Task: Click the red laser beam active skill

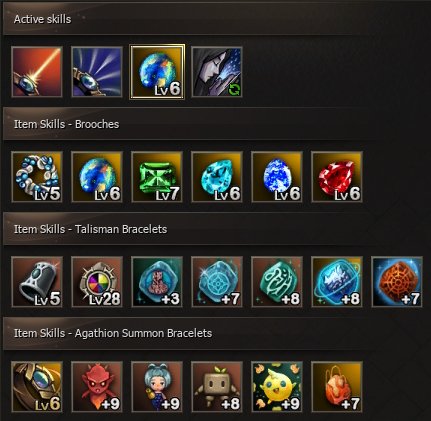Action: click(x=37, y=72)
